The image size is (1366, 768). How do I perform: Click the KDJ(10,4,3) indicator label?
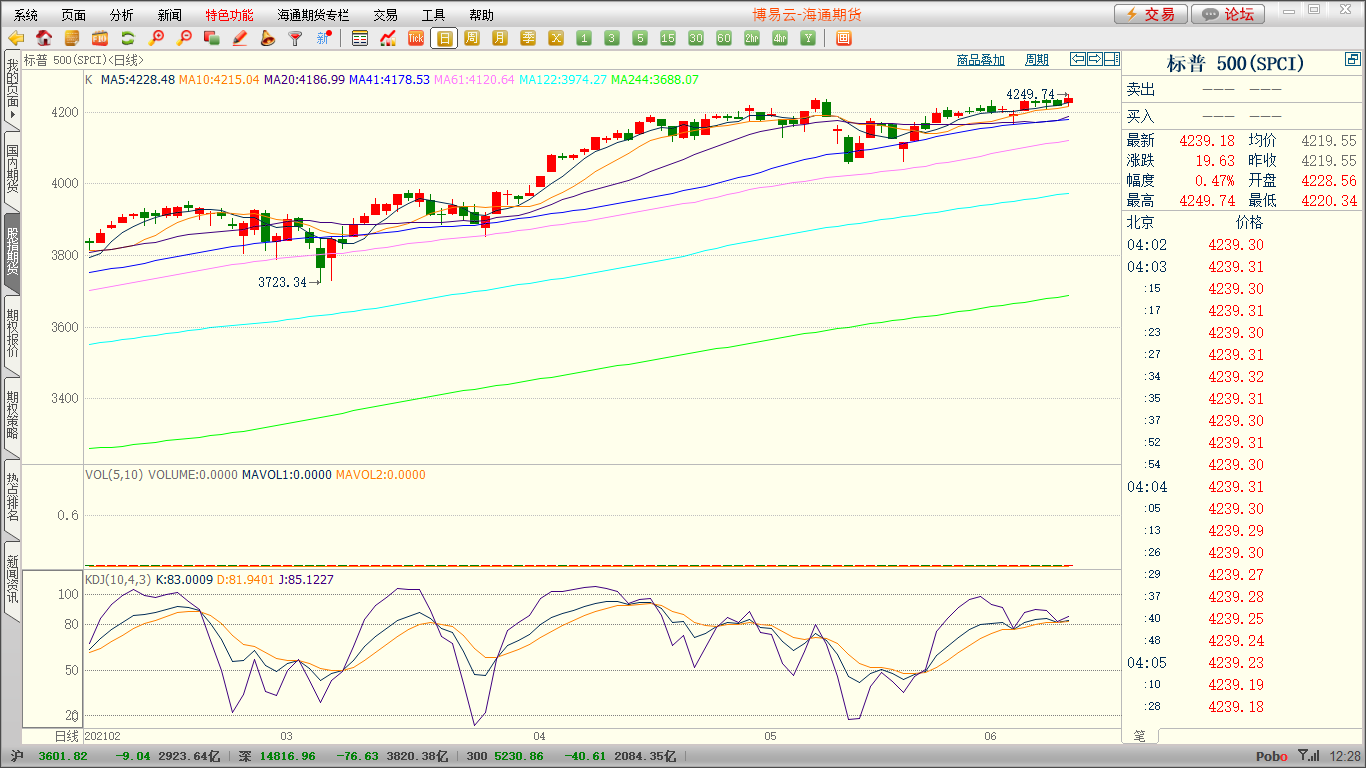pyautogui.click(x=118, y=579)
